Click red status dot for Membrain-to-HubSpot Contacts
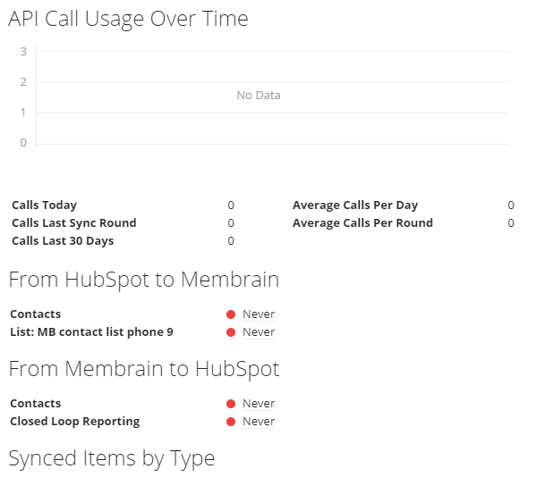The width and height of the screenshot is (536, 486). pyautogui.click(x=231, y=404)
